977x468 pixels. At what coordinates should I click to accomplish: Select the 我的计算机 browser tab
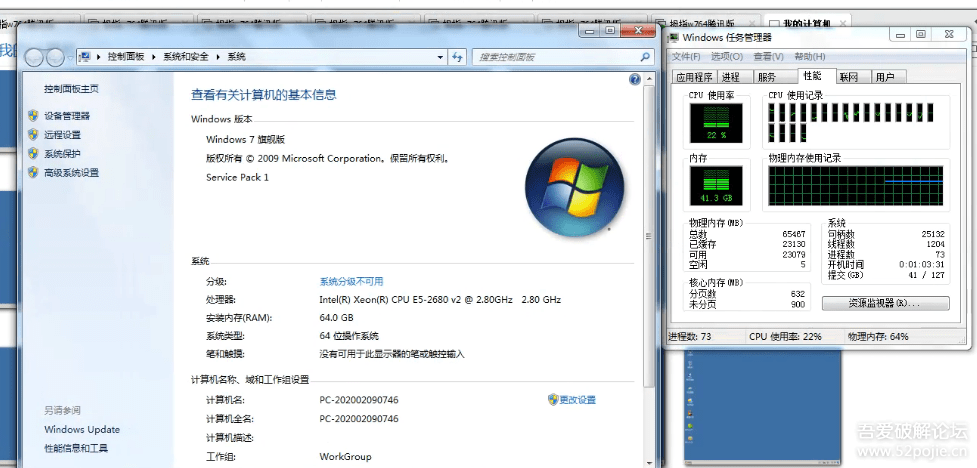tap(807, 23)
